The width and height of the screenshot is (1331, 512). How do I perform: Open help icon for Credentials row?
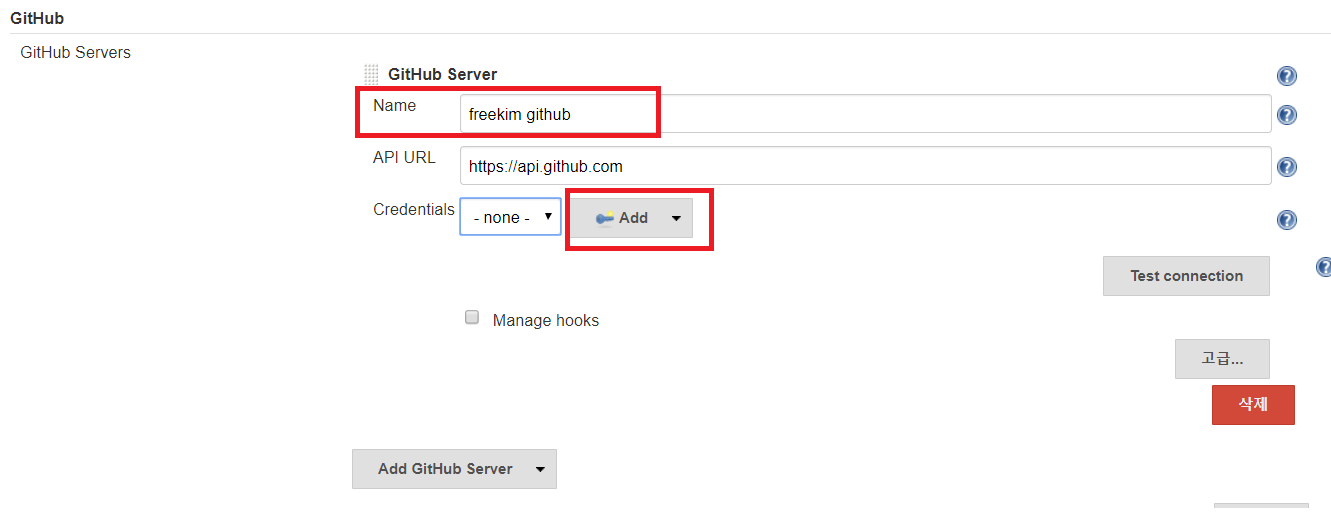(1287, 220)
